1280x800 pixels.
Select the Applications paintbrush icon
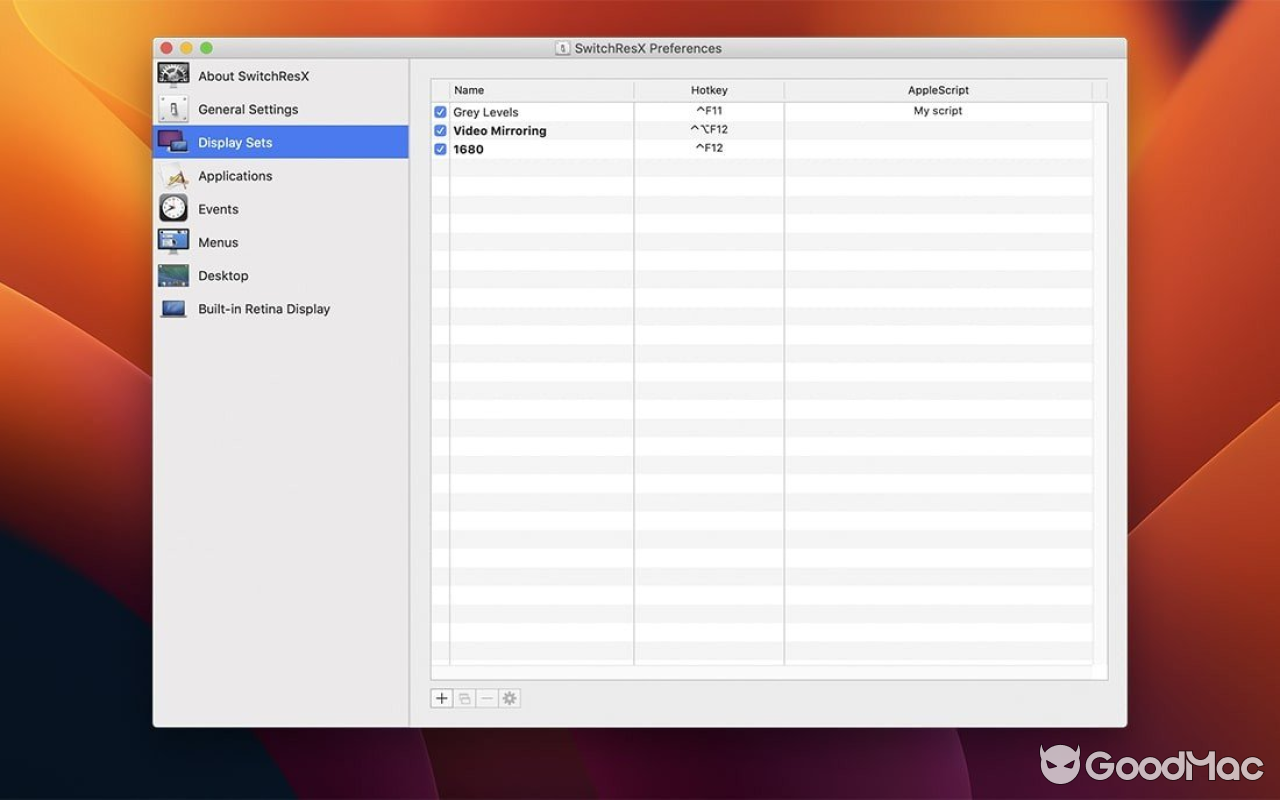click(x=172, y=175)
